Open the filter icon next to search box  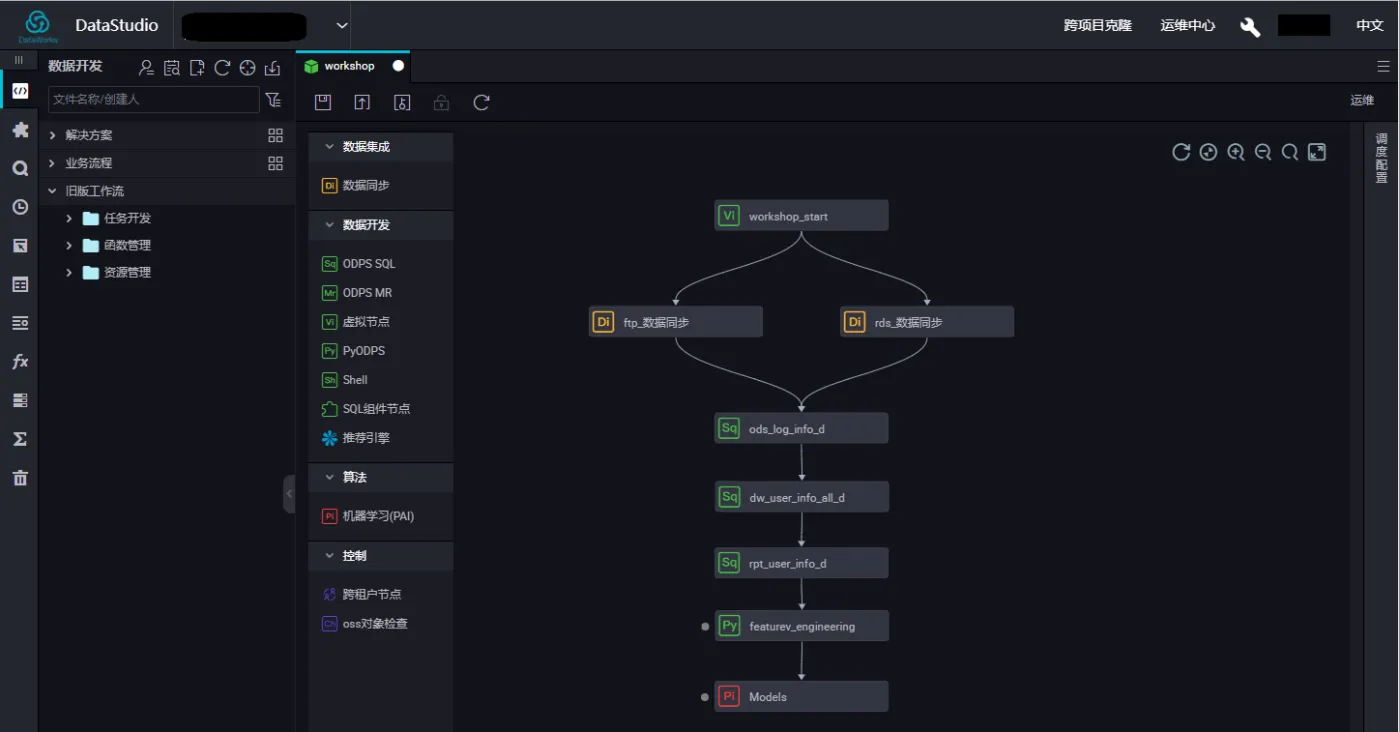point(273,99)
